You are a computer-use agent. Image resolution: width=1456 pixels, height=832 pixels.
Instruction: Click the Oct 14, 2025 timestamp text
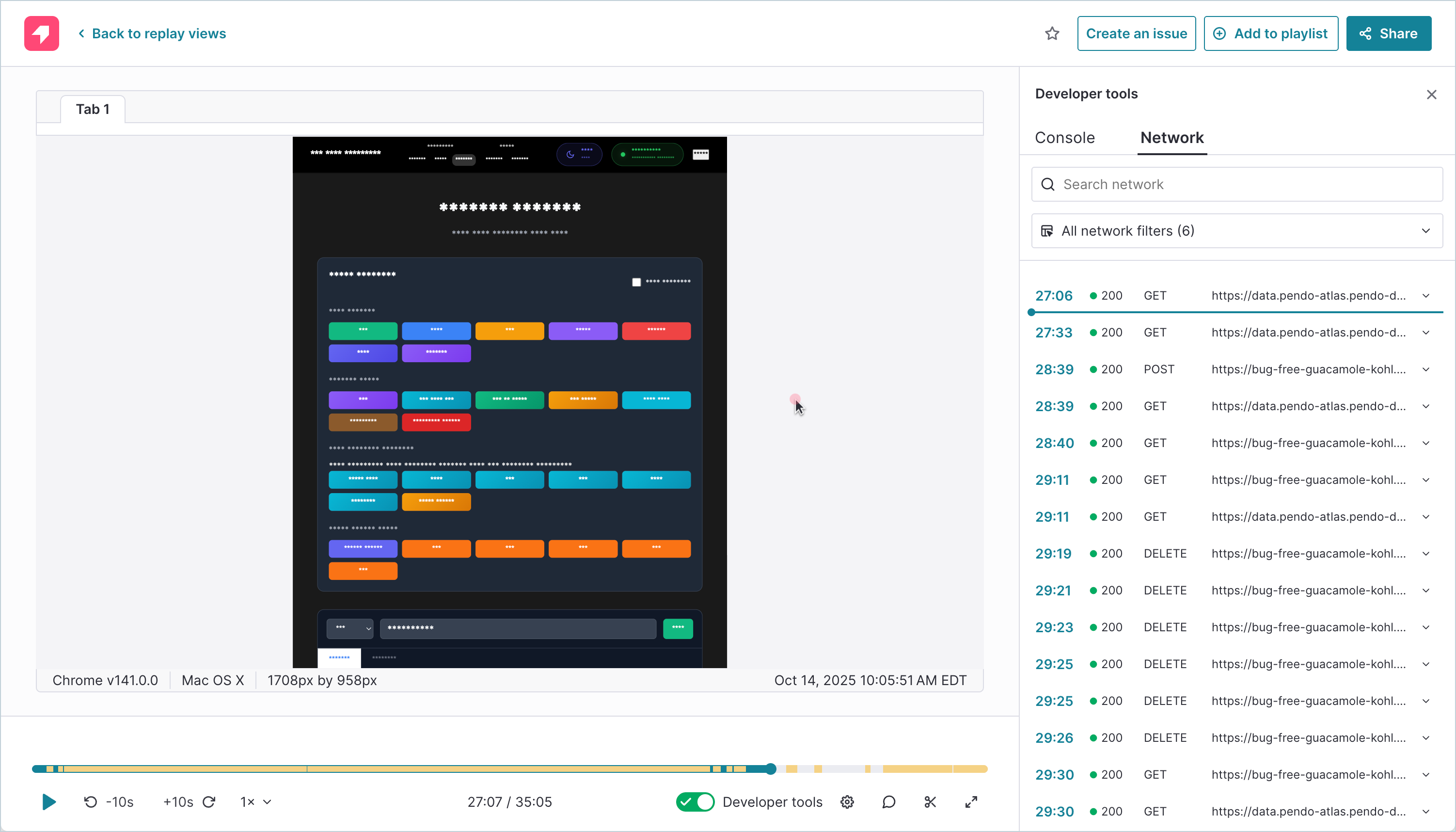click(870, 680)
